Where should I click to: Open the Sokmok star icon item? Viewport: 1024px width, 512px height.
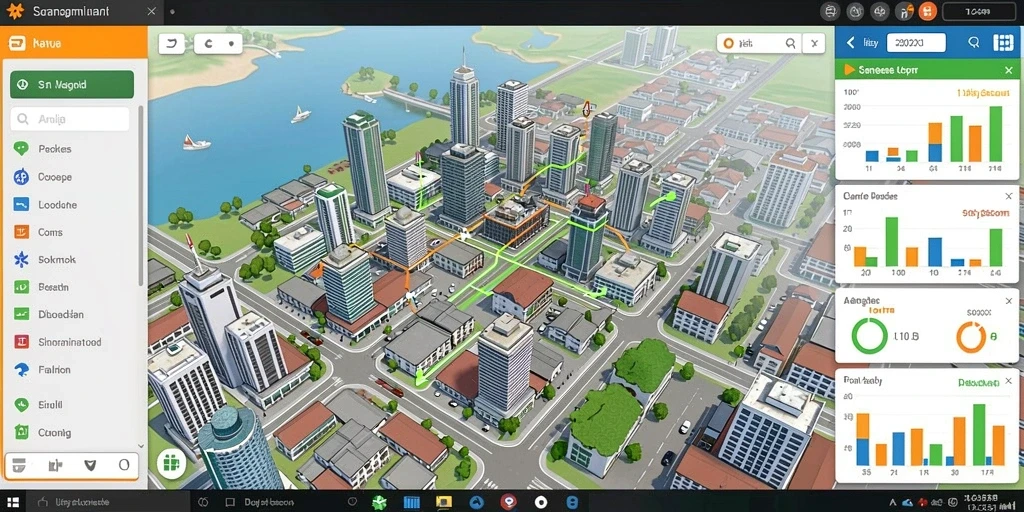pyautogui.click(x=21, y=259)
